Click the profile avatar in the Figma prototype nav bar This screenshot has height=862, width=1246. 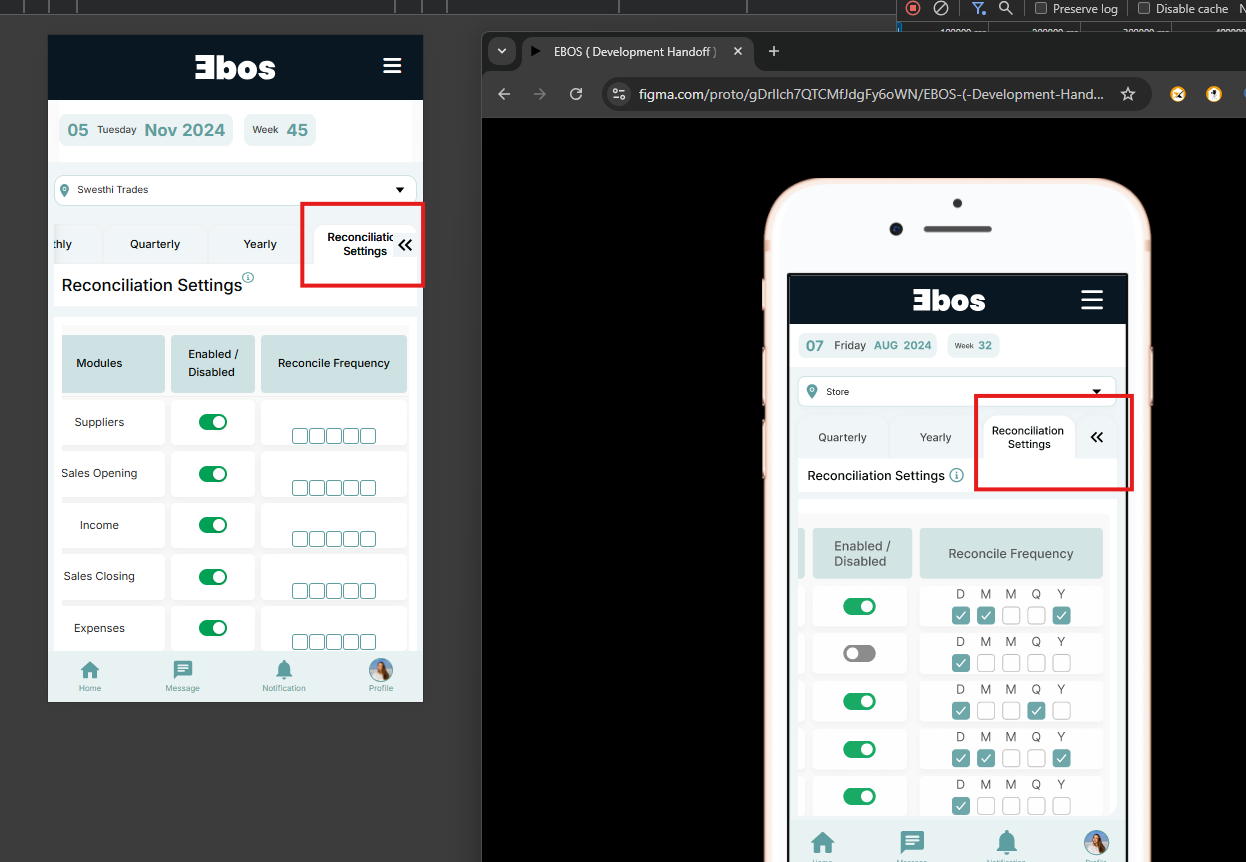coord(1096,843)
